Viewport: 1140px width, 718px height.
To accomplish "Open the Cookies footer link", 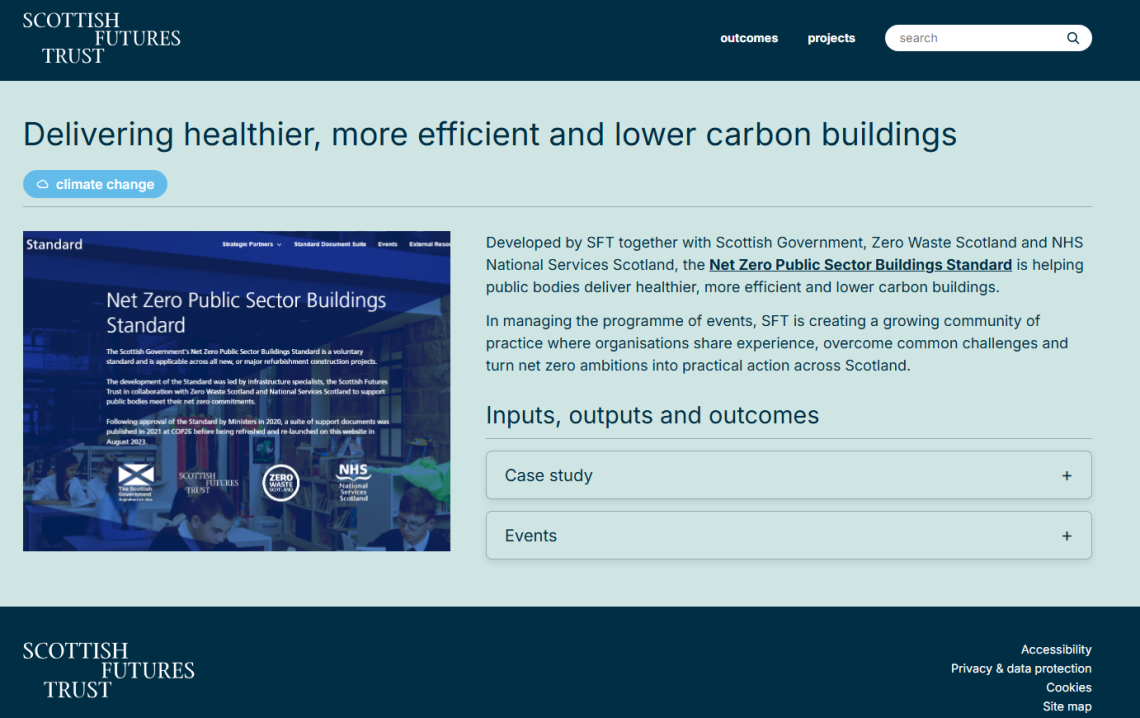I will coord(1069,687).
